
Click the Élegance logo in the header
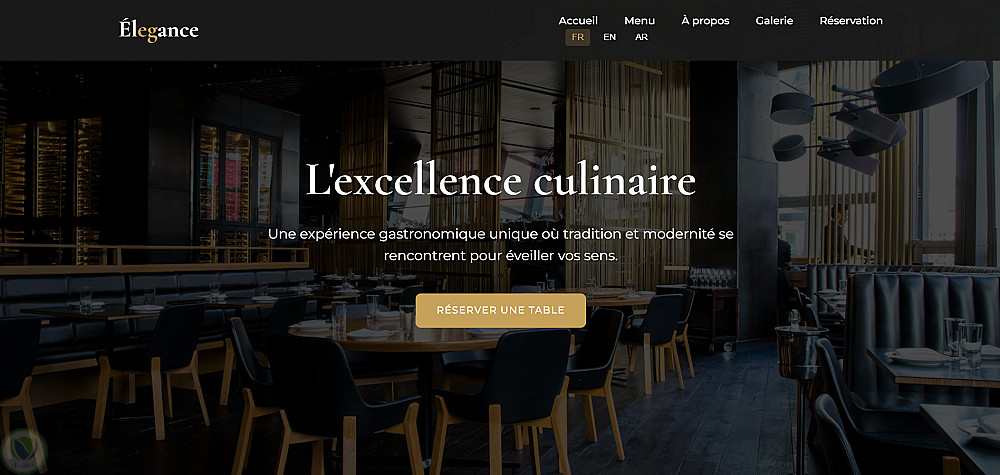pyautogui.click(x=159, y=30)
